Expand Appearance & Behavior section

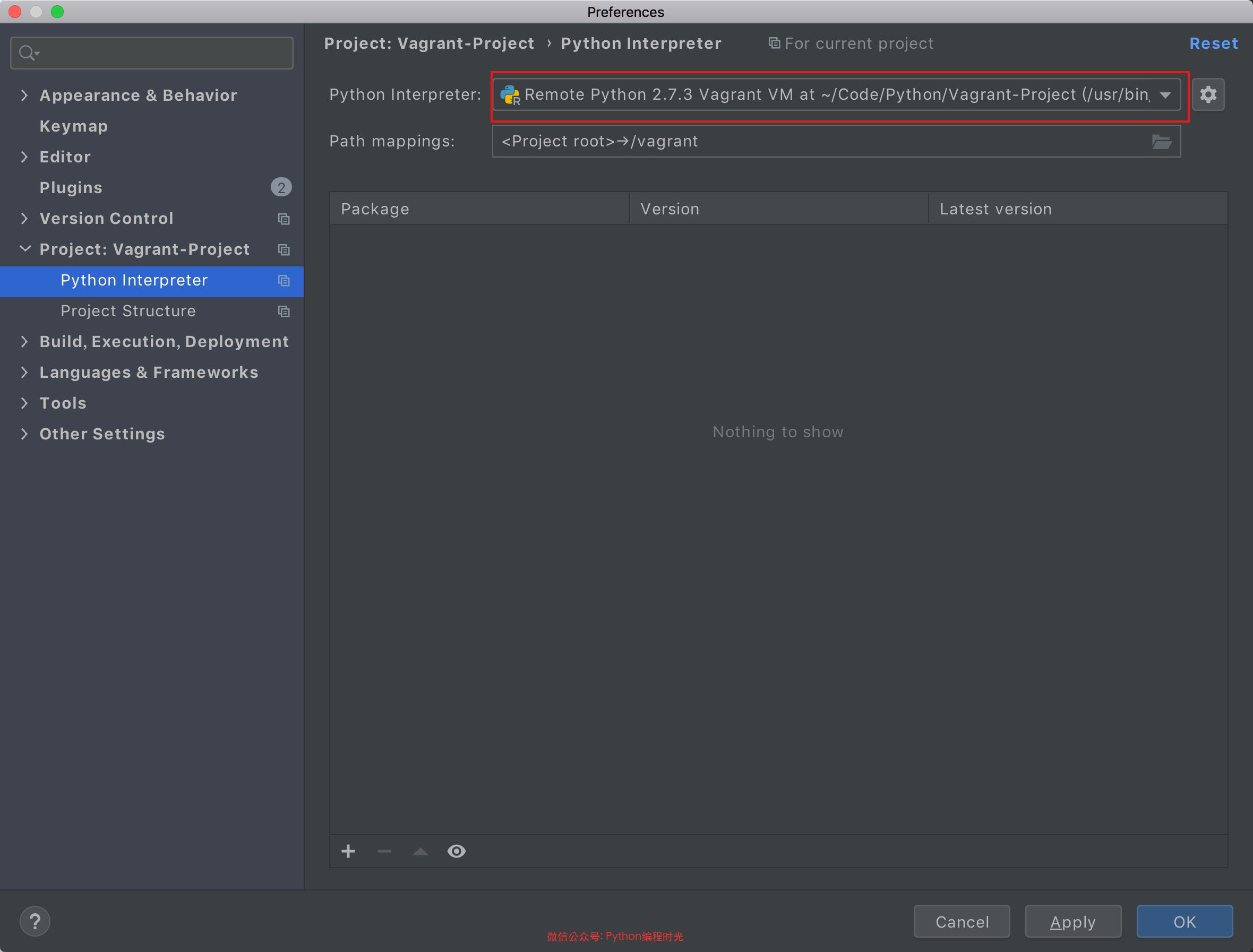pyautogui.click(x=24, y=95)
